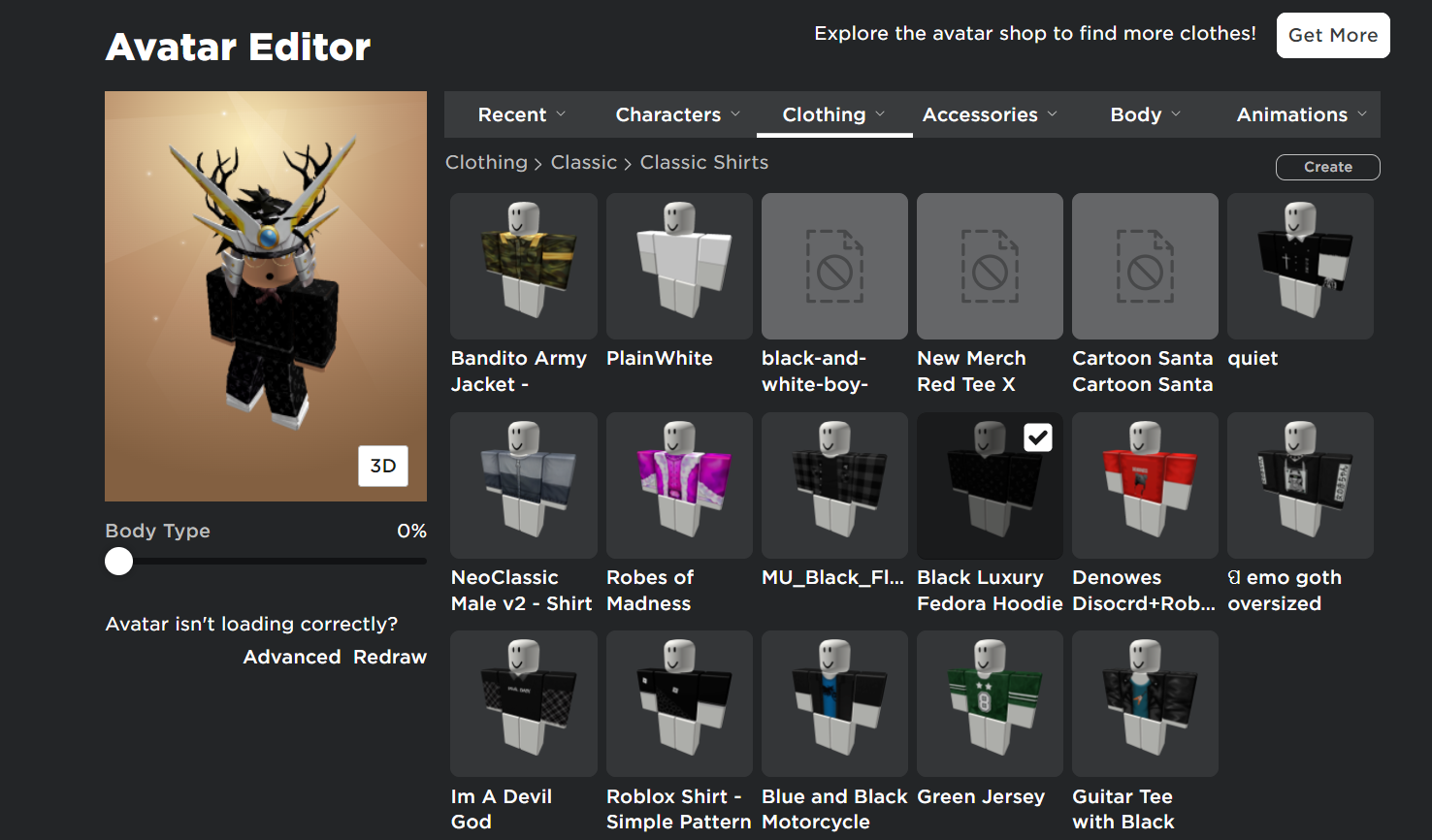Screen dimensions: 1432x840
Task: Open the Blue and Black Motorcycle name
Action: (x=834, y=809)
